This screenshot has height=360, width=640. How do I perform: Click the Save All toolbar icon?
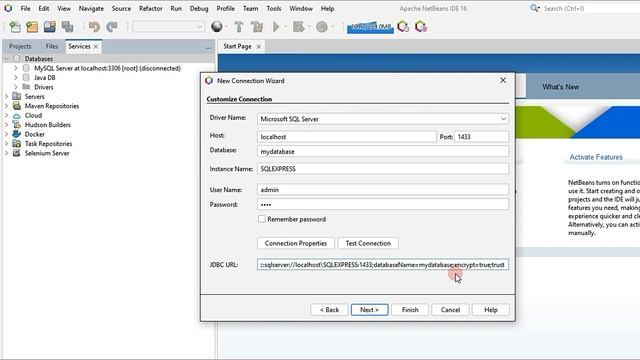click(x=67, y=27)
